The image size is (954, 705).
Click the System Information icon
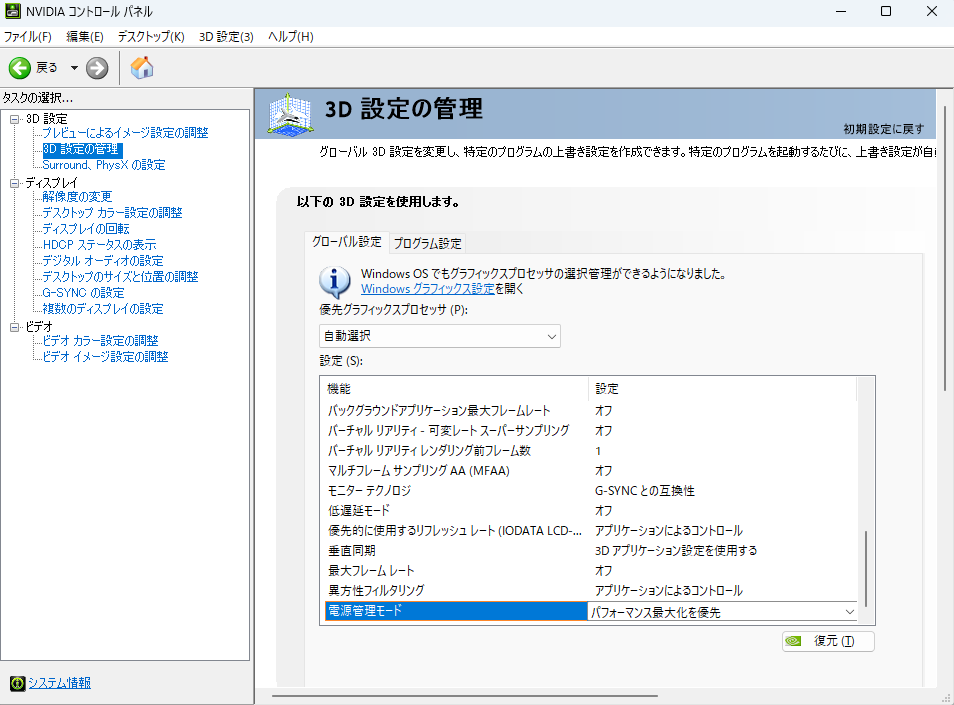tap(18, 683)
